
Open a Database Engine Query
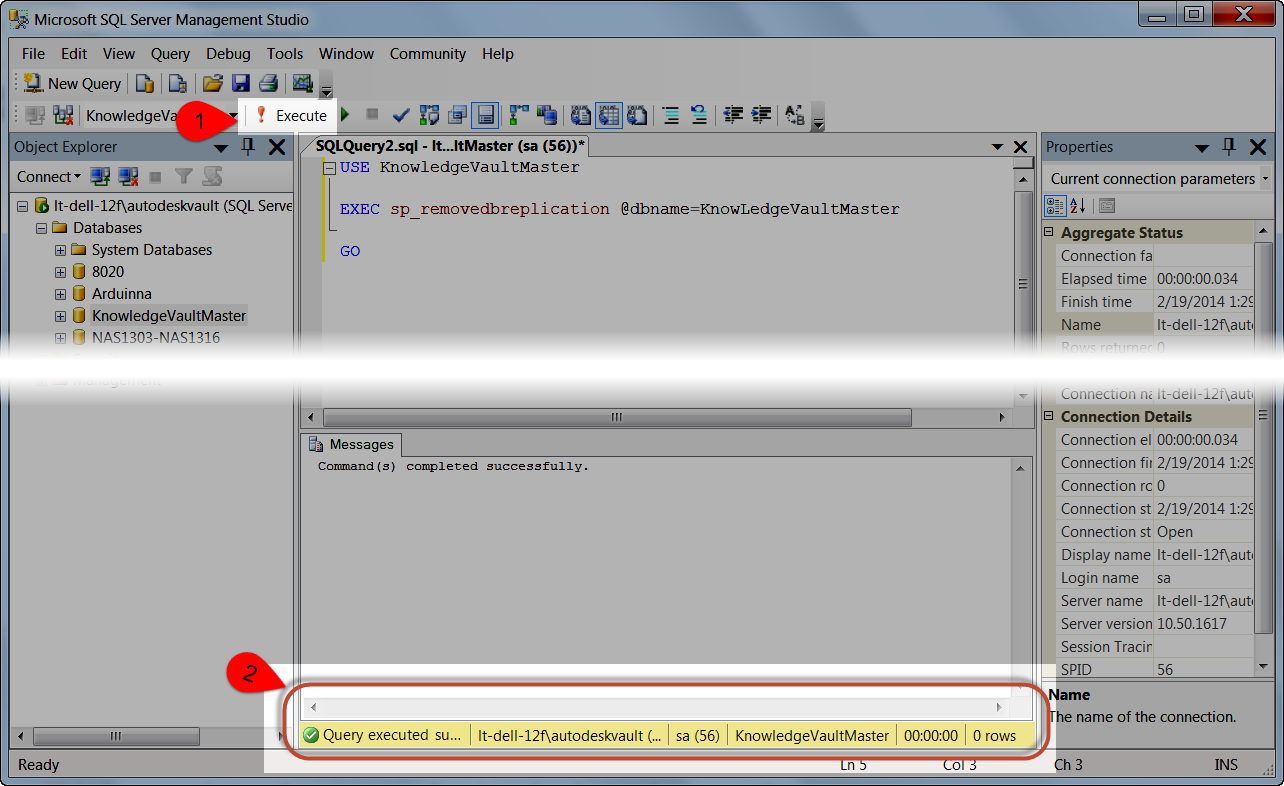click(x=145, y=84)
